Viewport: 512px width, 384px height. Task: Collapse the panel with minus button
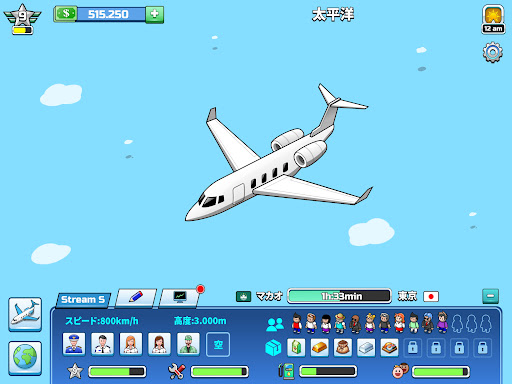coord(491,296)
